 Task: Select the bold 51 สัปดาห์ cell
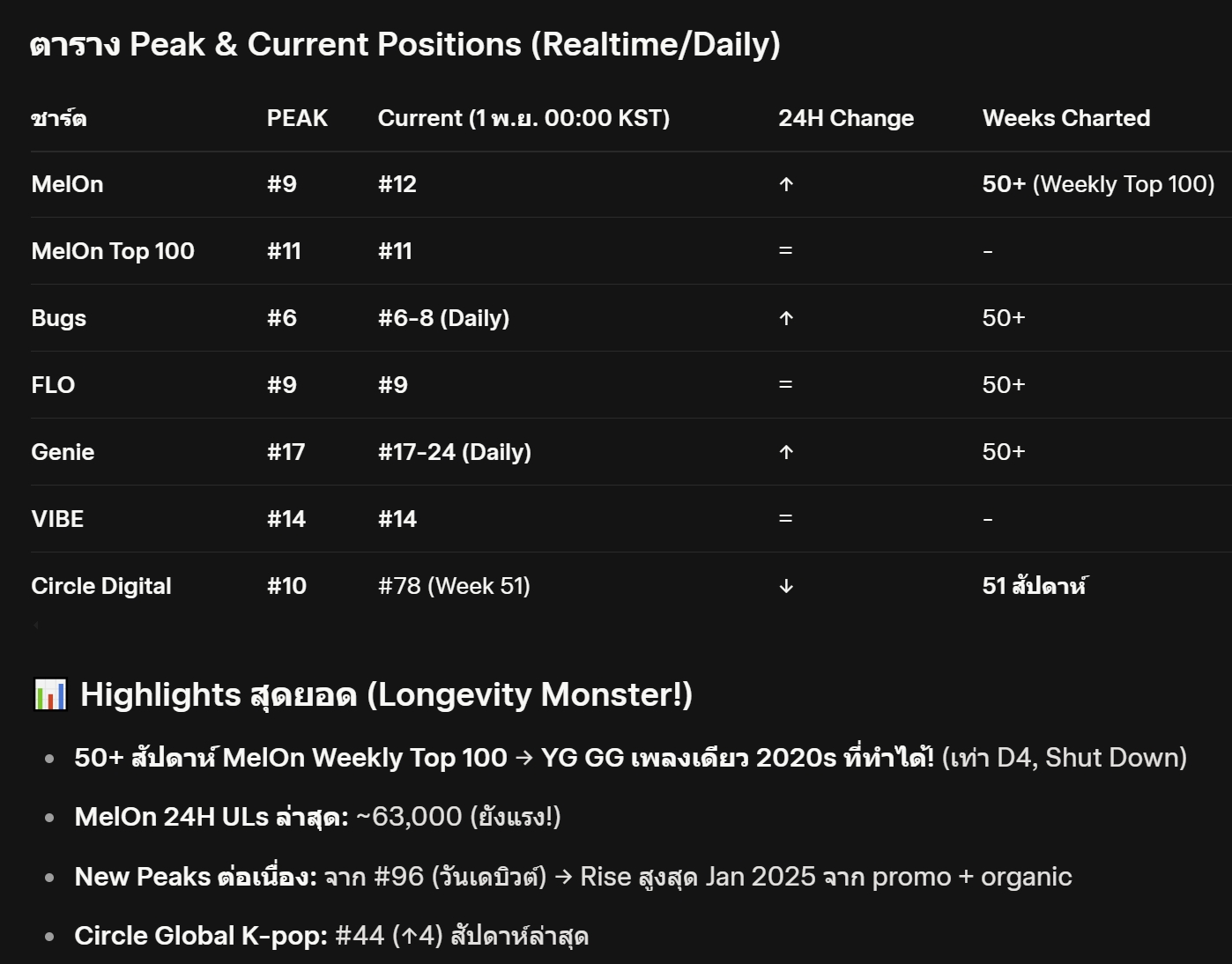[1035, 586]
